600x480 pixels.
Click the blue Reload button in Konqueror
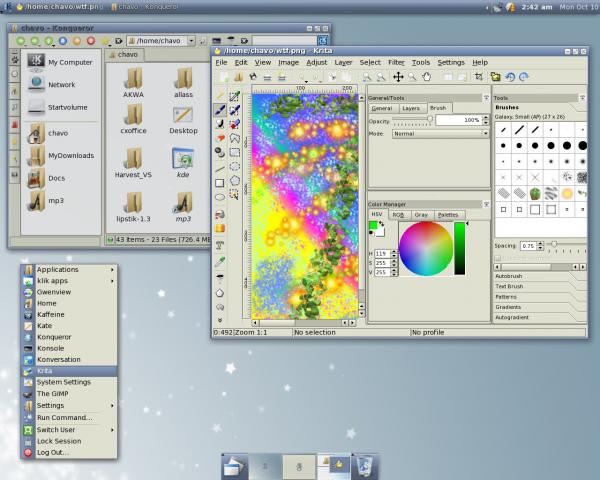(x=63, y=41)
